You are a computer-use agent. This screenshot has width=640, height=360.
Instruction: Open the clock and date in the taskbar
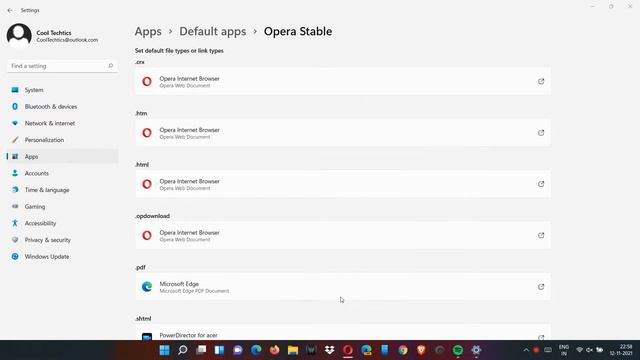pos(621,350)
